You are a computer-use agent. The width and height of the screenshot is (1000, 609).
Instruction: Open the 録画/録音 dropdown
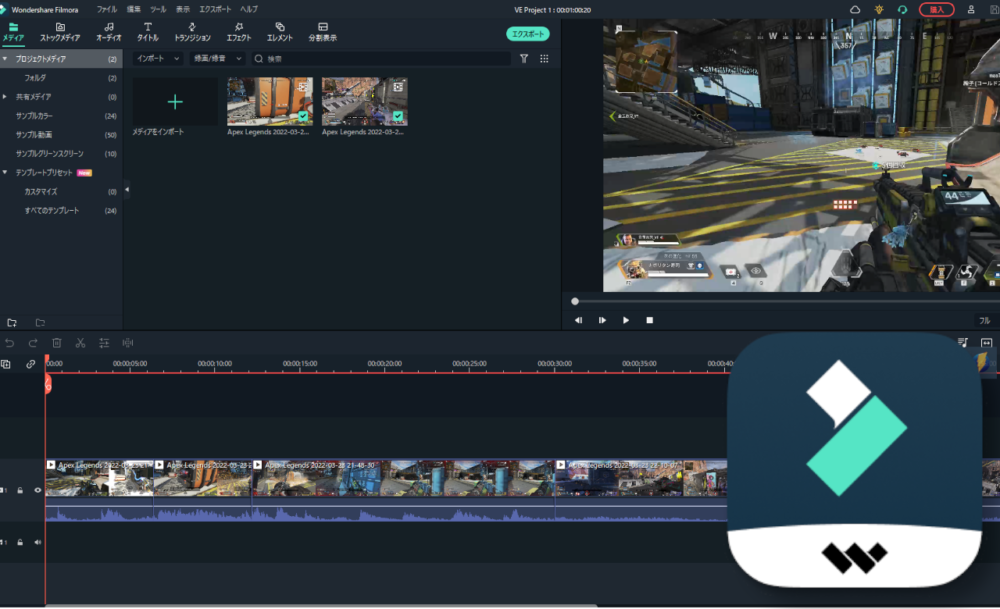pos(216,58)
